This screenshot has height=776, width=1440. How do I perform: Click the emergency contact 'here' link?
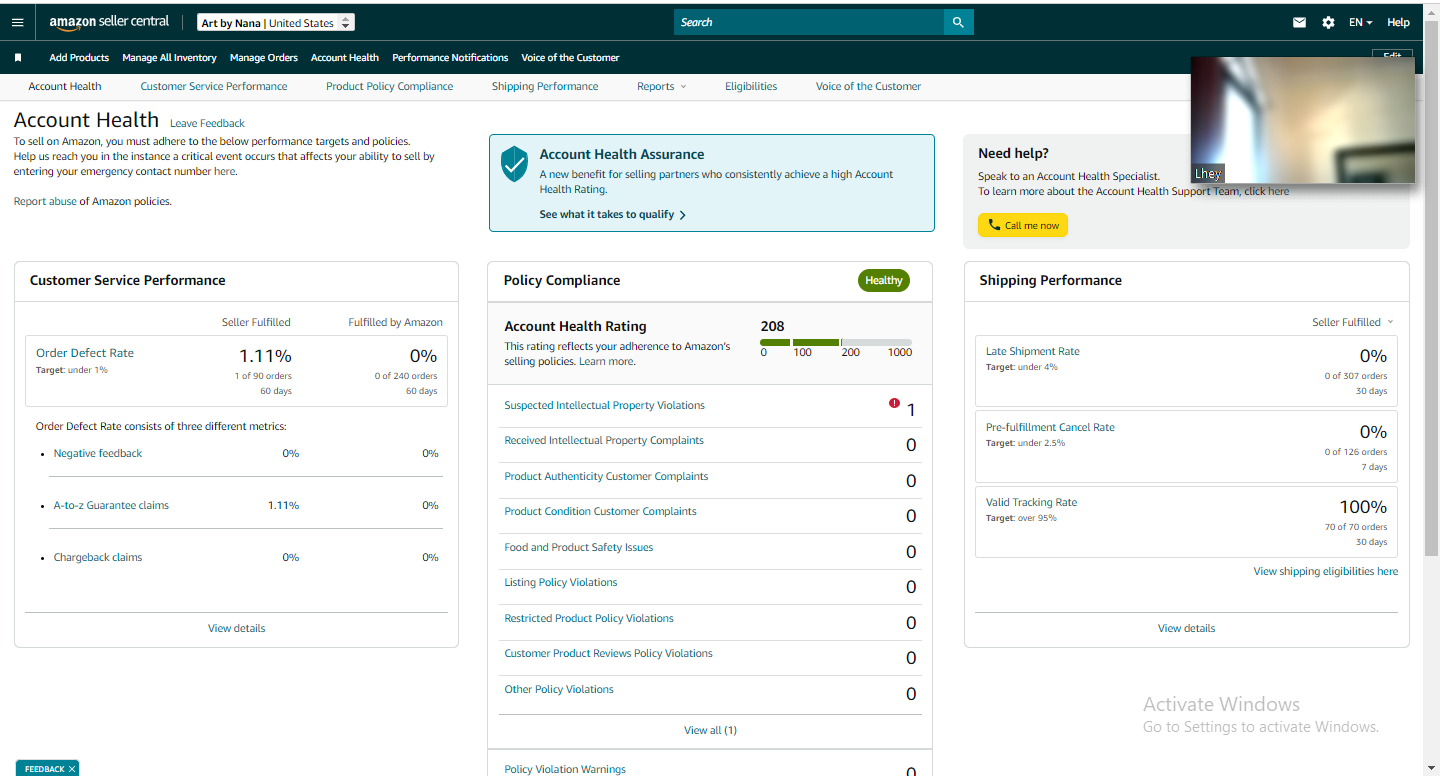225,171
